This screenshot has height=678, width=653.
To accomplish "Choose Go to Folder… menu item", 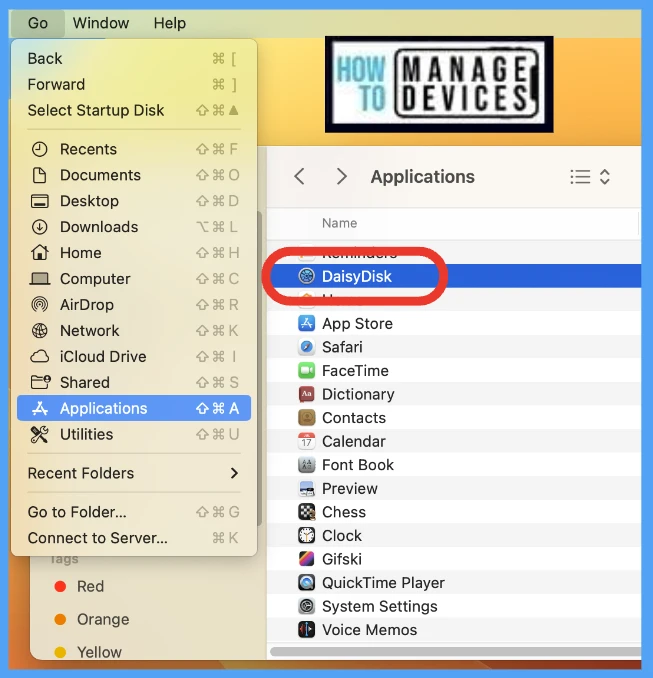I will (x=134, y=512).
